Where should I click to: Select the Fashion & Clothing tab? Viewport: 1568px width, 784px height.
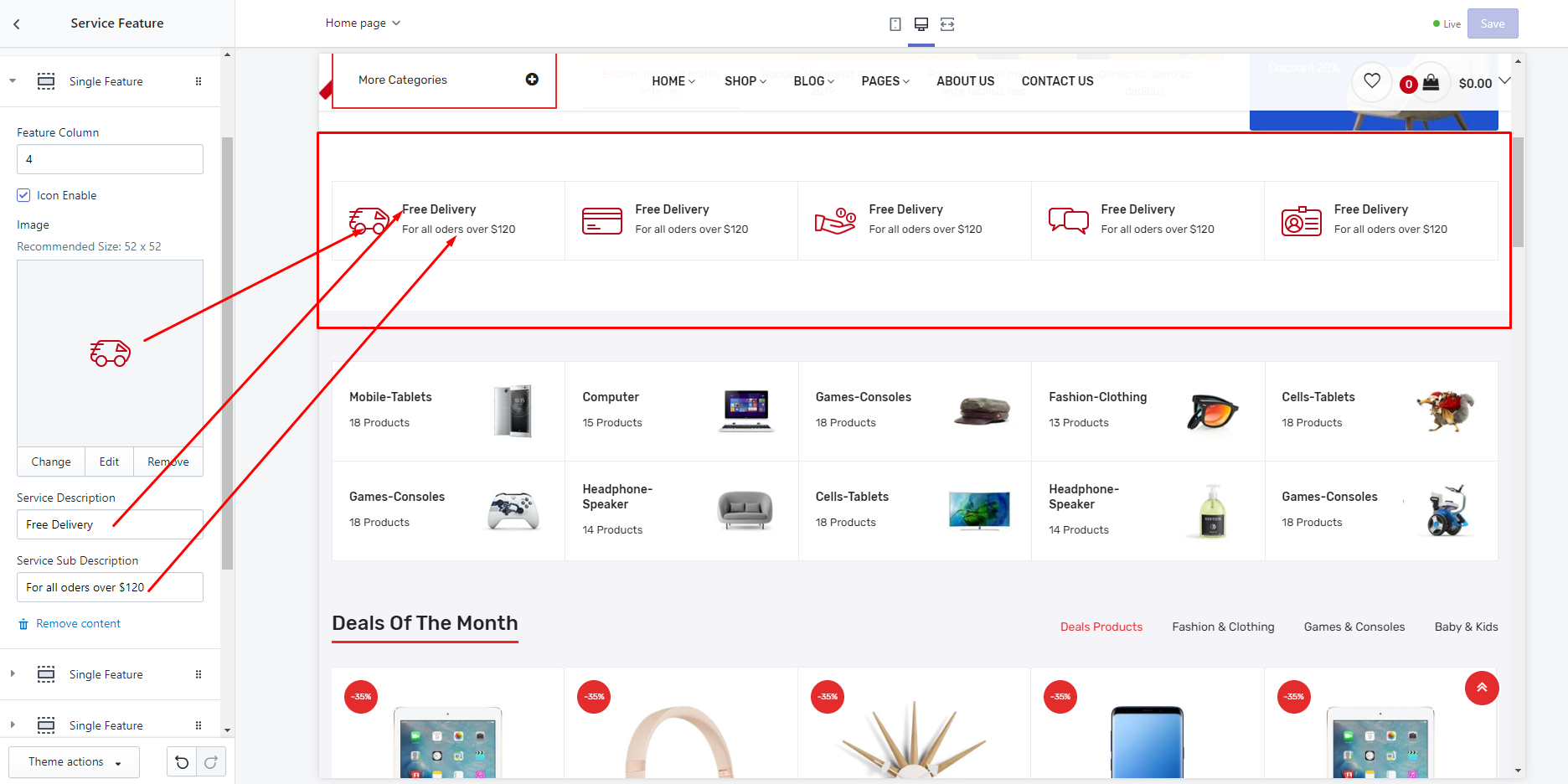(1223, 627)
